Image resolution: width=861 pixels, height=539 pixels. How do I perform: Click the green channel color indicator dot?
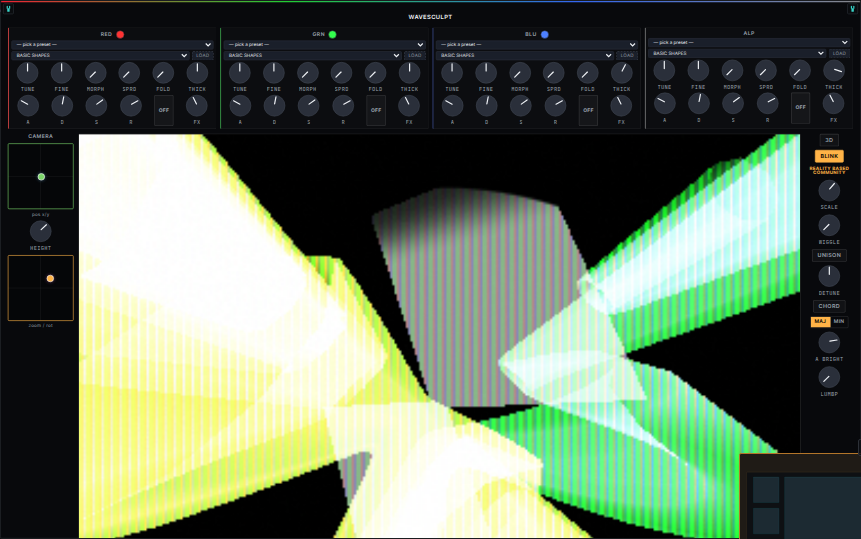coord(332,35)
